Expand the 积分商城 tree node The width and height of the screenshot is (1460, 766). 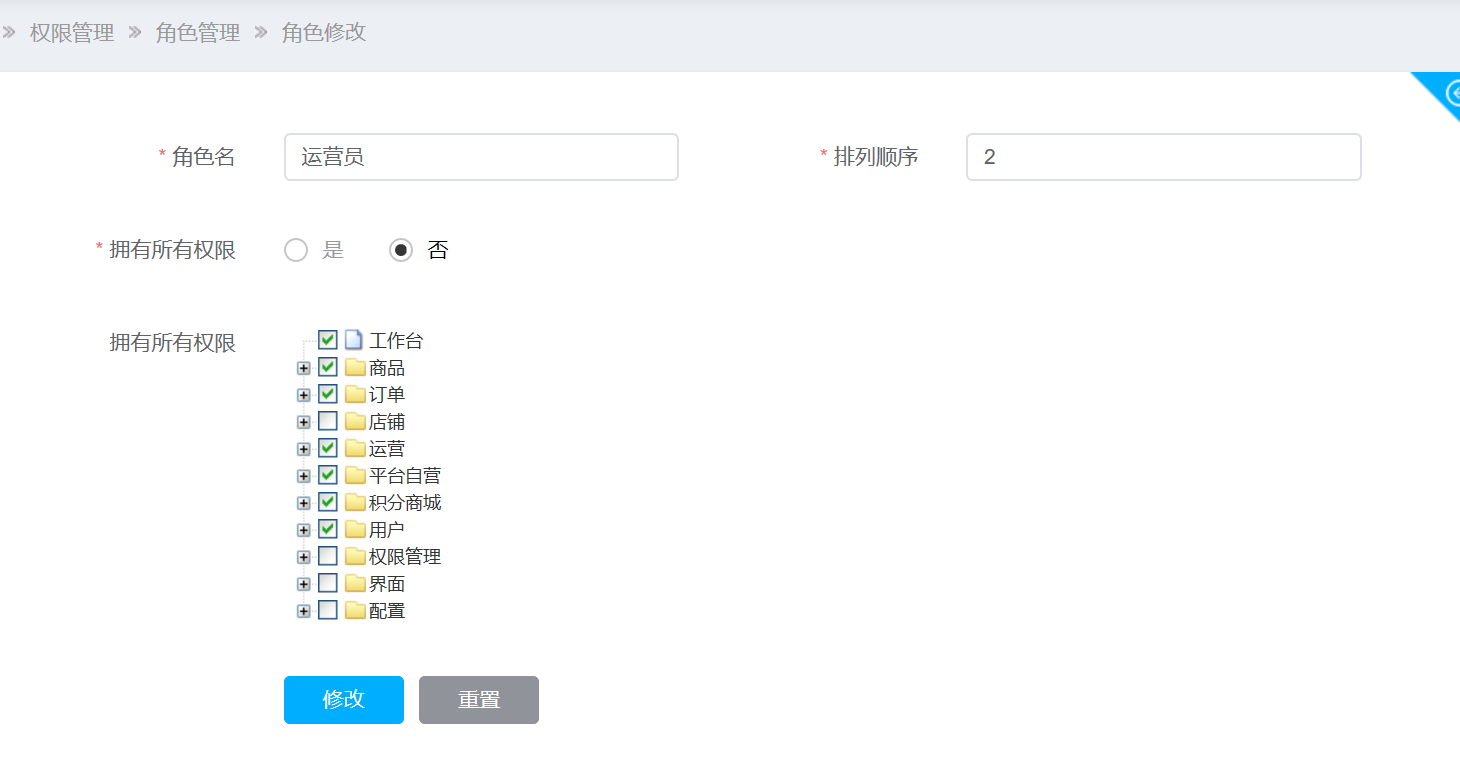(x=304, y=503)
